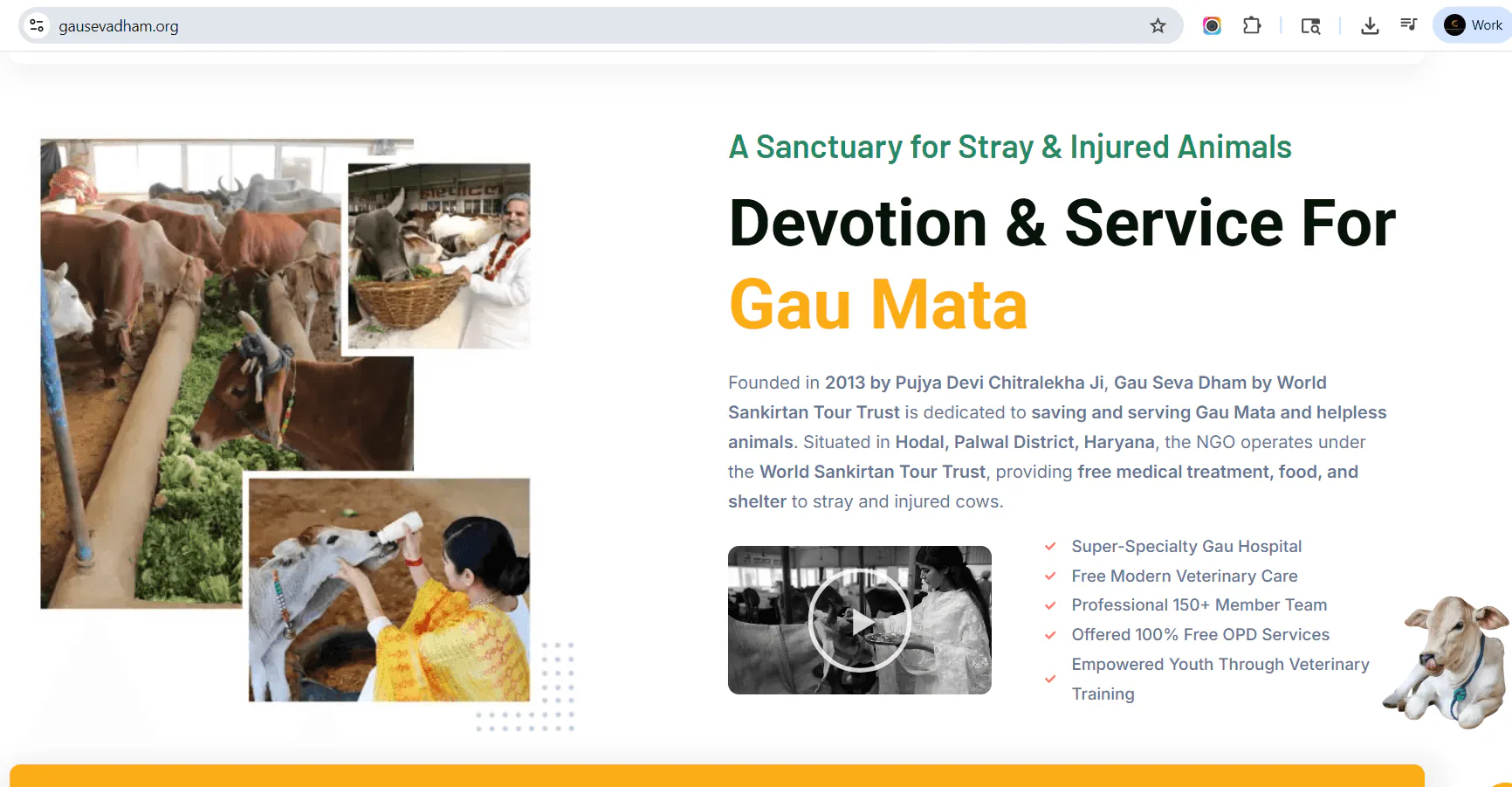Click checkmark beside Super-Specialty Gau Hospital
This screenshot has width=1512, height=787.
[1050, 547]
